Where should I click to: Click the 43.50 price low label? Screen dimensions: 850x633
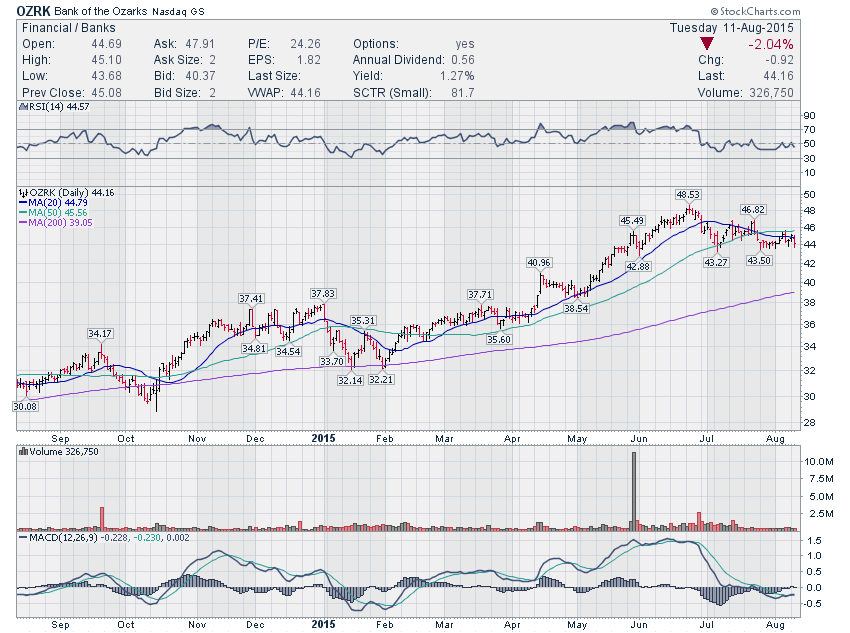coord(759,261)
